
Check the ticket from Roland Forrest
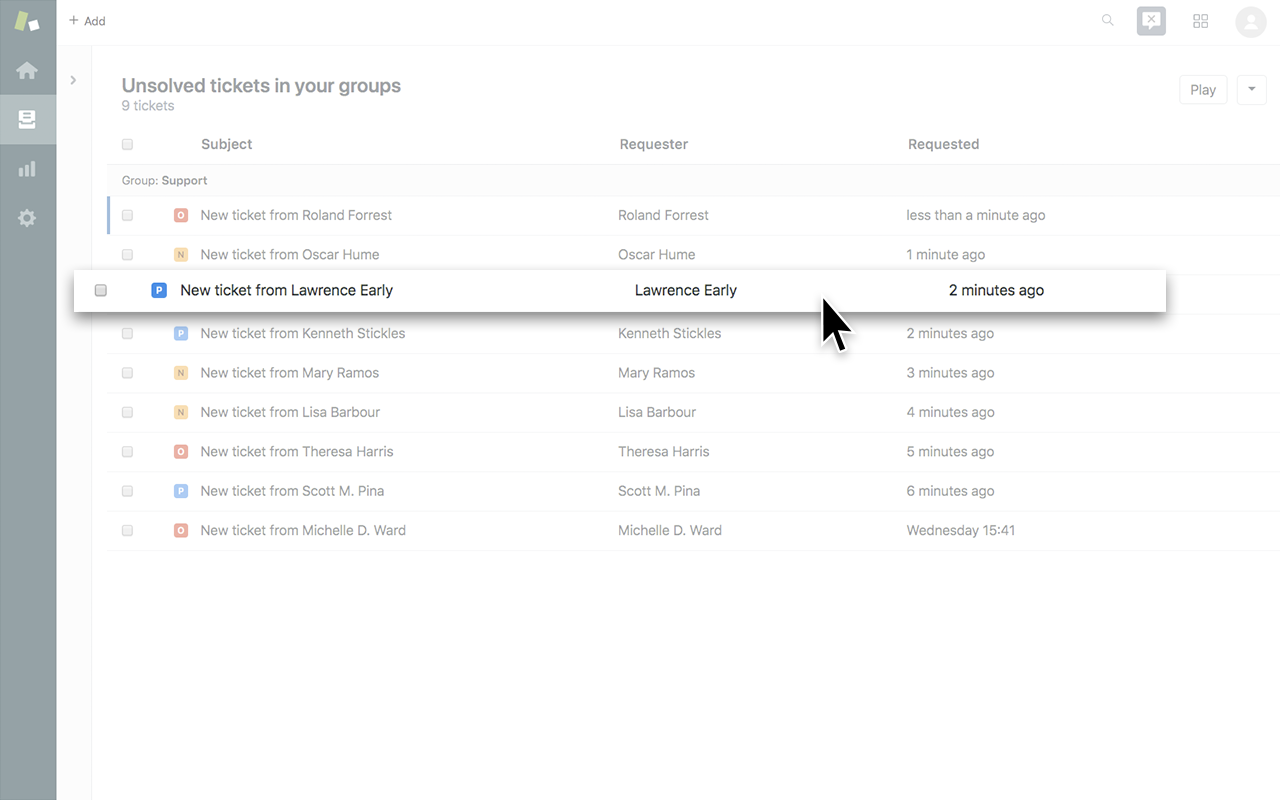tap(127, 215)
